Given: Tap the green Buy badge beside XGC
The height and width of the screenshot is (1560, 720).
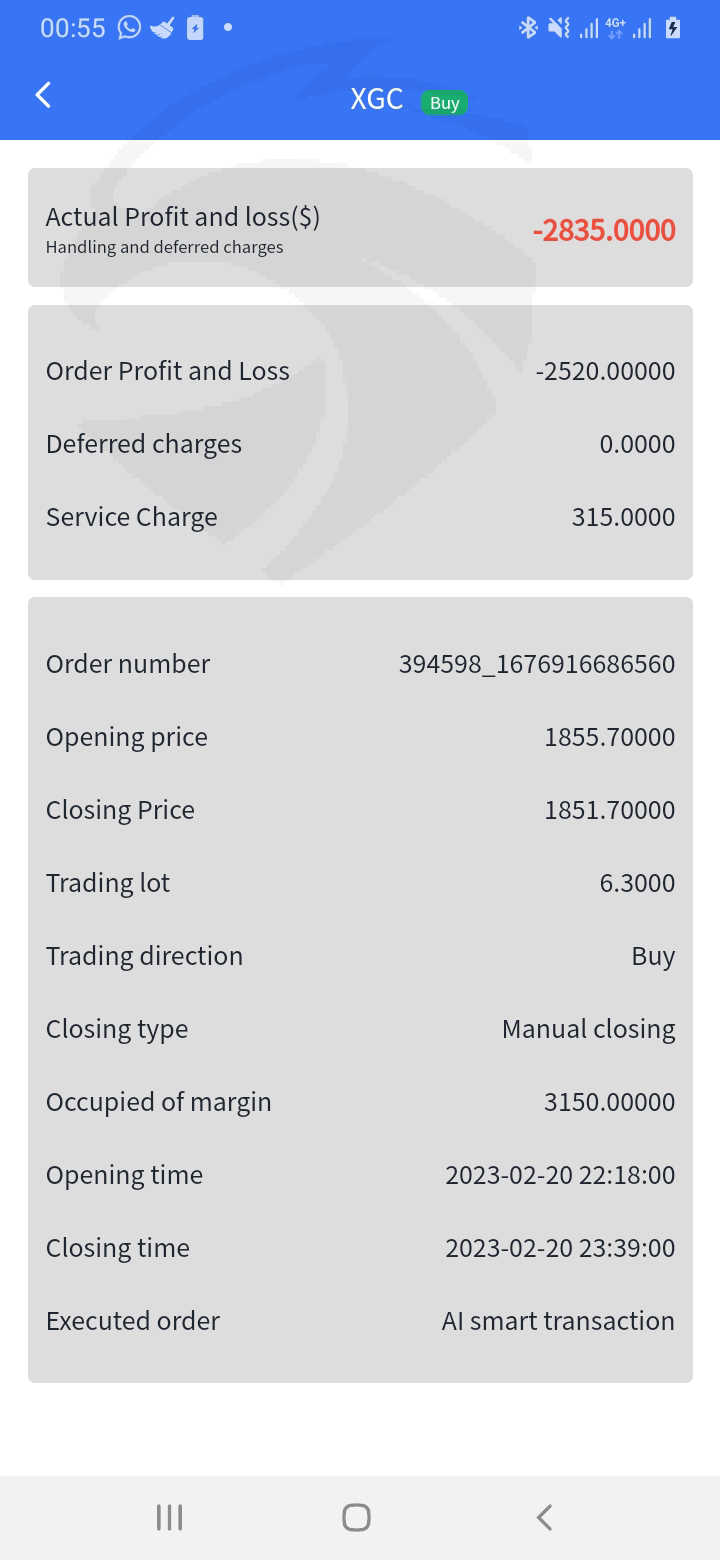Looking at the screenshot, I should coord(444,103).
